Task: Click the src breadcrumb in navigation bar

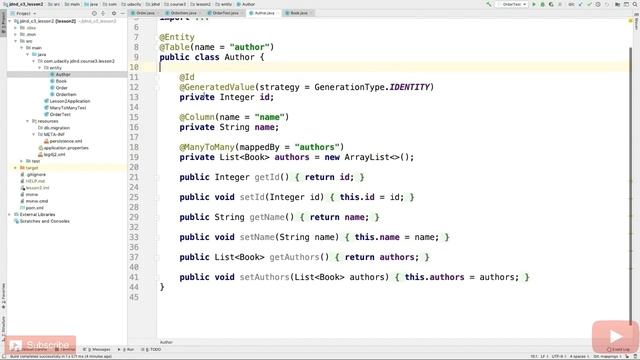Action: 53,4
